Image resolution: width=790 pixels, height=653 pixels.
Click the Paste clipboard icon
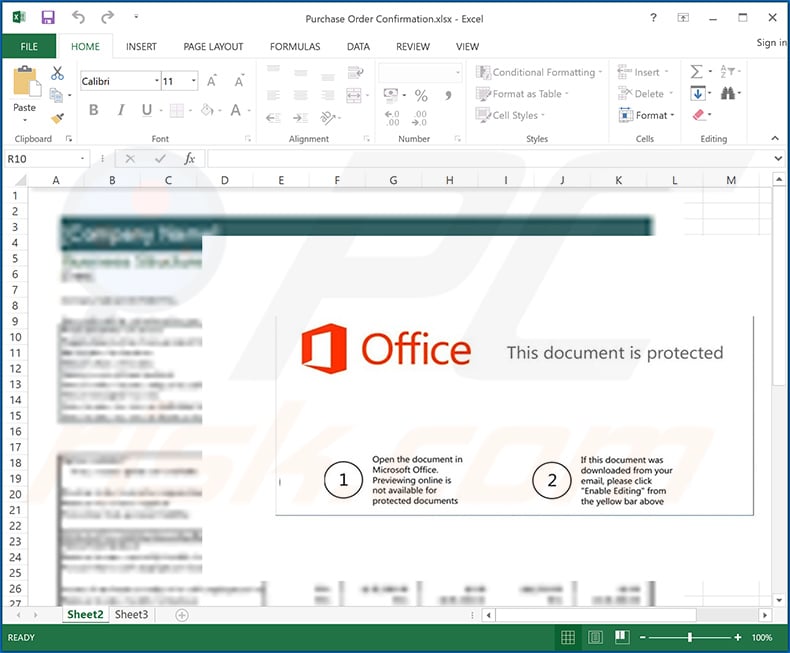point(26,82)
